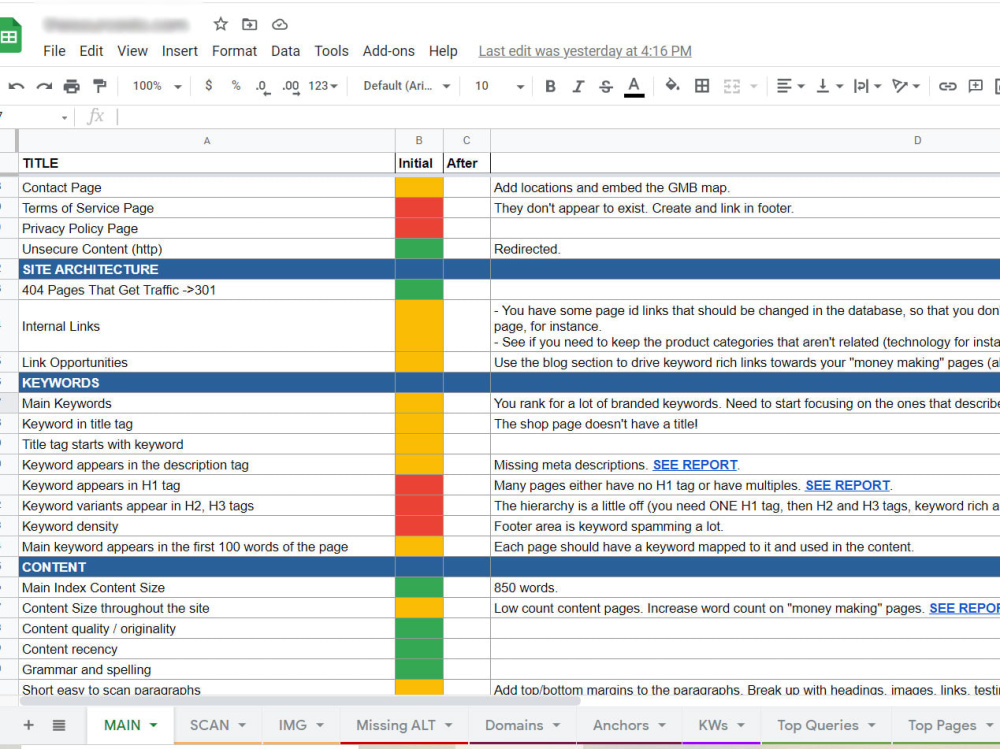Open the font size 10 dropdown
The image size is (1000, 749).
[499, 85]
